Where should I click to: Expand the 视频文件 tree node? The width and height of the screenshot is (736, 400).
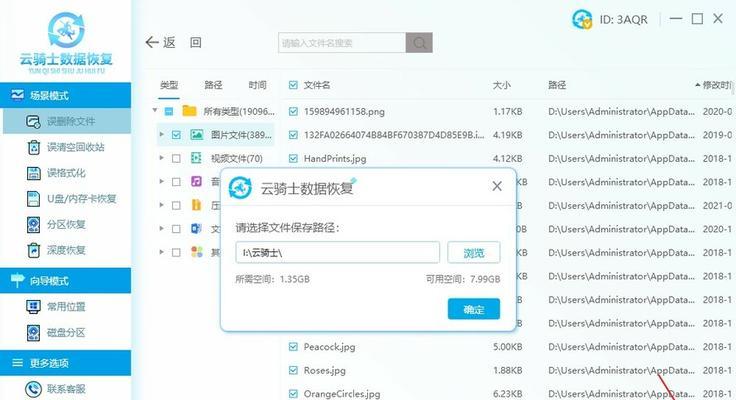click(x=161, y=158)
